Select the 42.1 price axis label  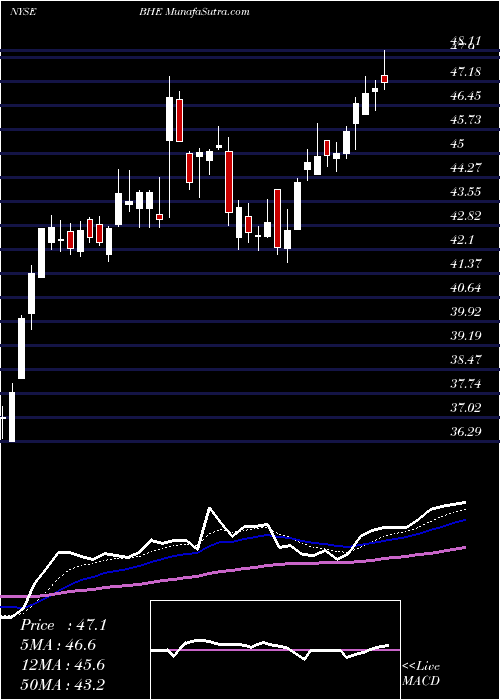pyautogui.click(x=462, y=240)
